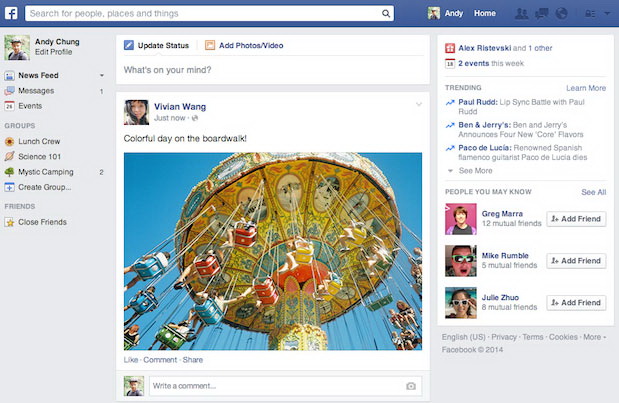Open News Feed sort options arrow
The image size is (619, 403).
[101, 76]
